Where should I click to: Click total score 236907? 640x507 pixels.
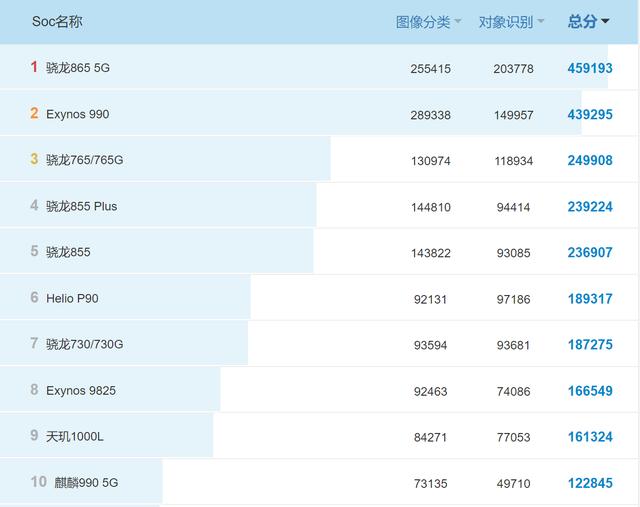(x=590, y=253)
